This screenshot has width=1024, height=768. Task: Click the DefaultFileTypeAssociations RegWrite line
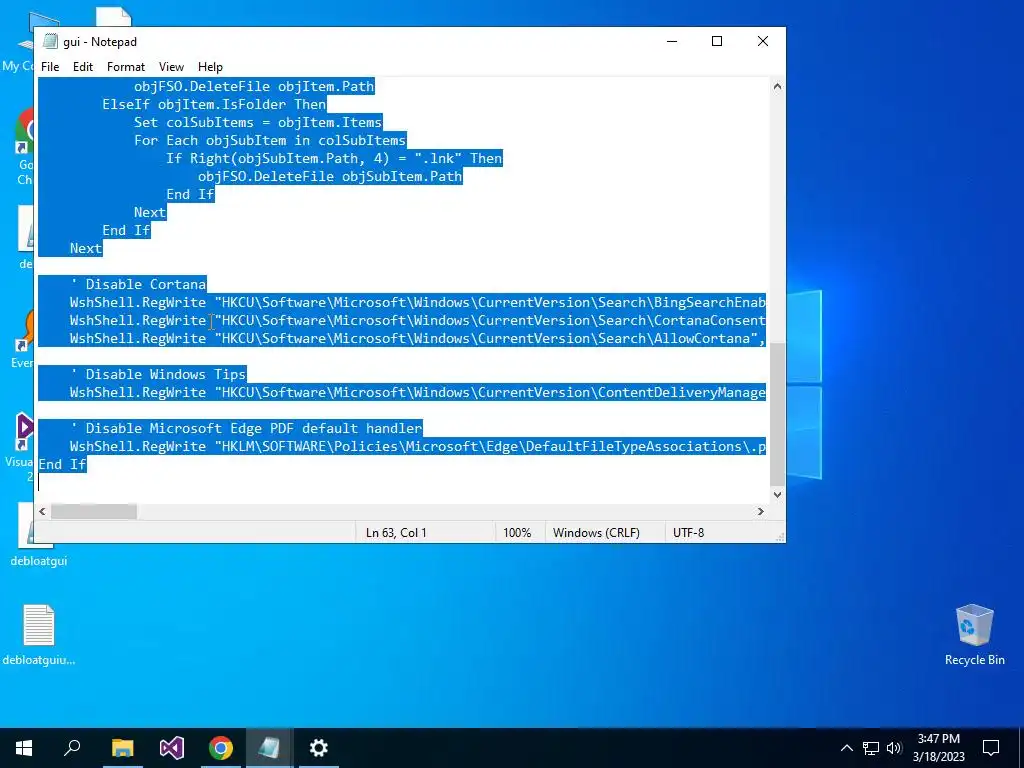417,447
